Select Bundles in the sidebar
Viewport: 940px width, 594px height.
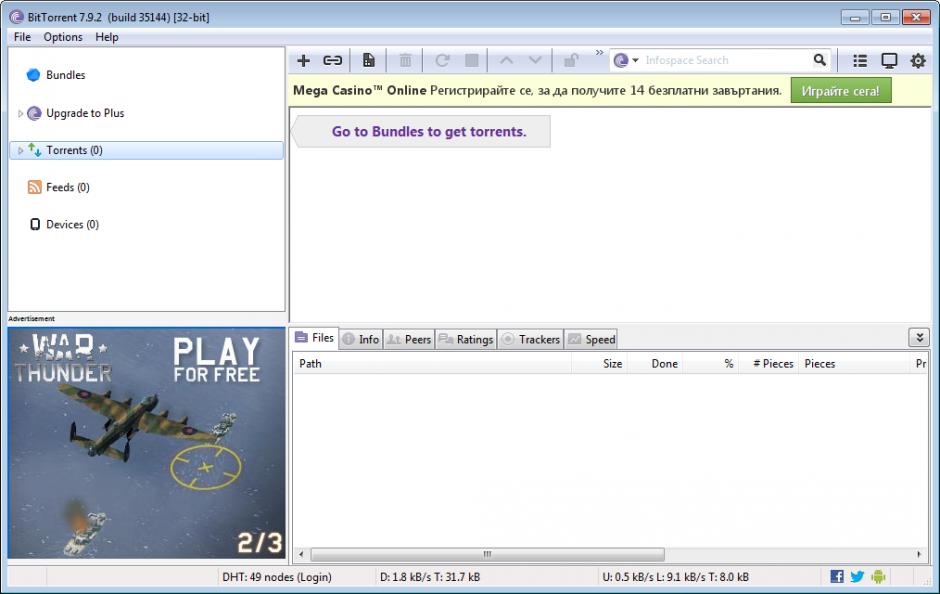65,75
